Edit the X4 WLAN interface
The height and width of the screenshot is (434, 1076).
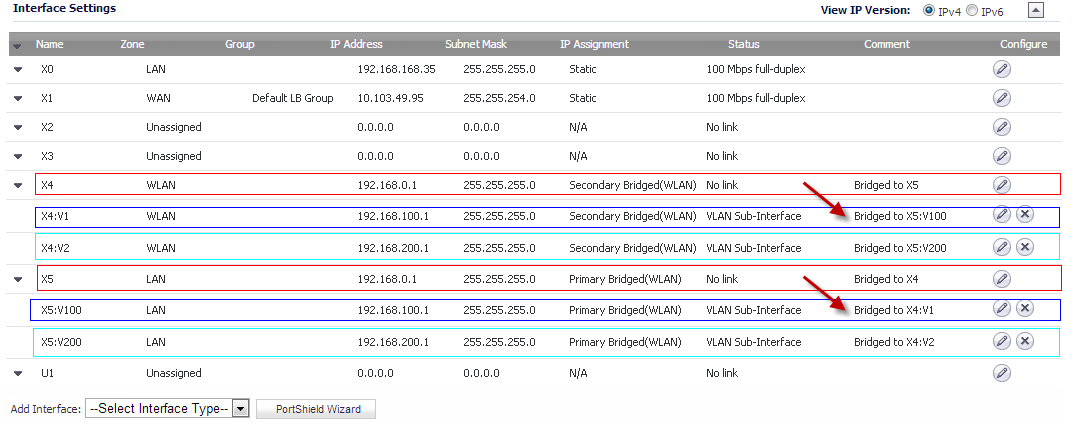click(1002, 185)
